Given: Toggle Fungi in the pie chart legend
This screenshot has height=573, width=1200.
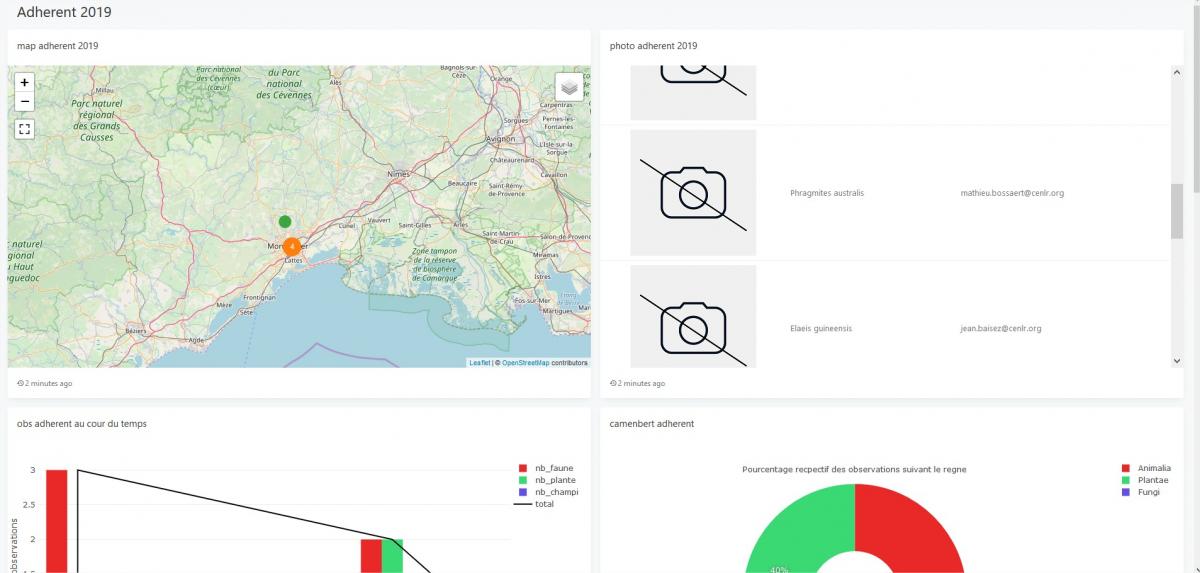Looking at the screenshot, I should pyautogui.click(x=1141, y=492).
